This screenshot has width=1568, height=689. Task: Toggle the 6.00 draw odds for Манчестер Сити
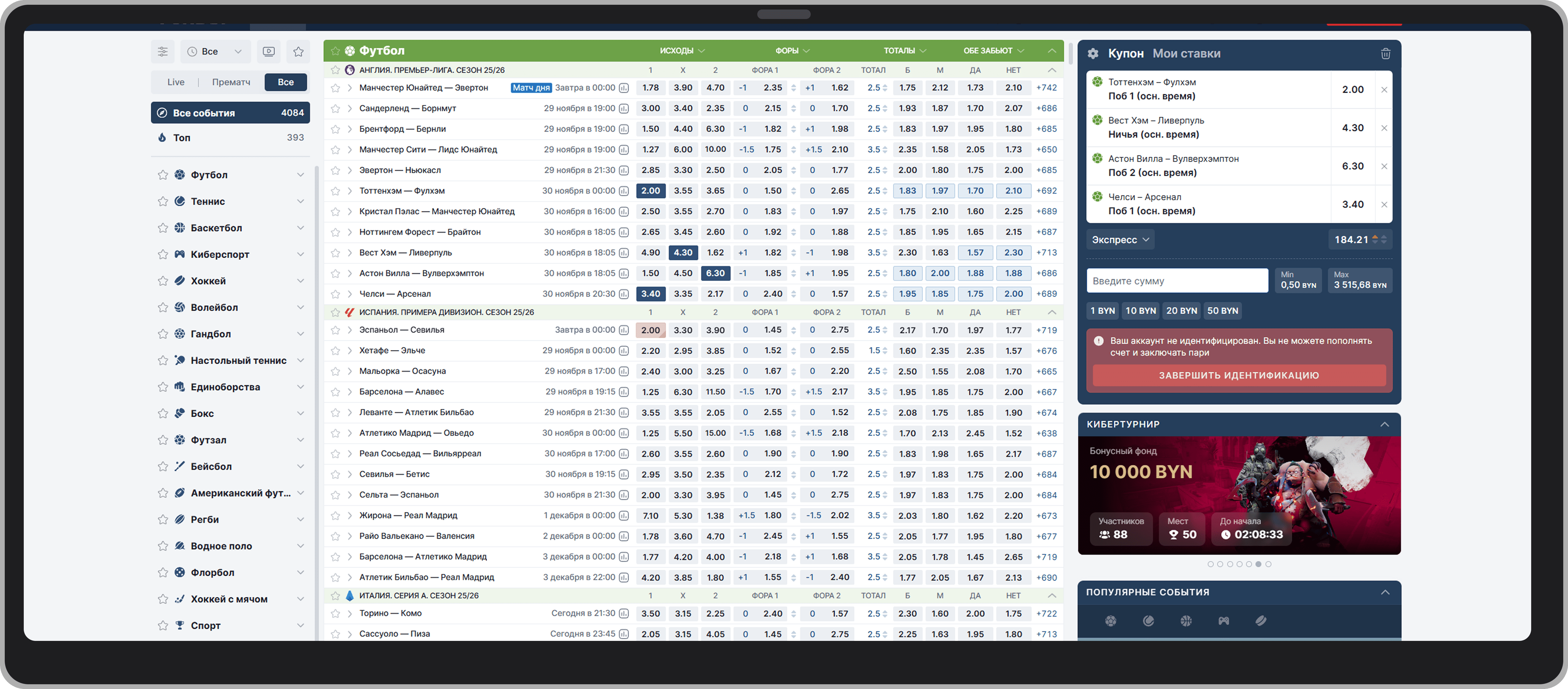point(683,150)
